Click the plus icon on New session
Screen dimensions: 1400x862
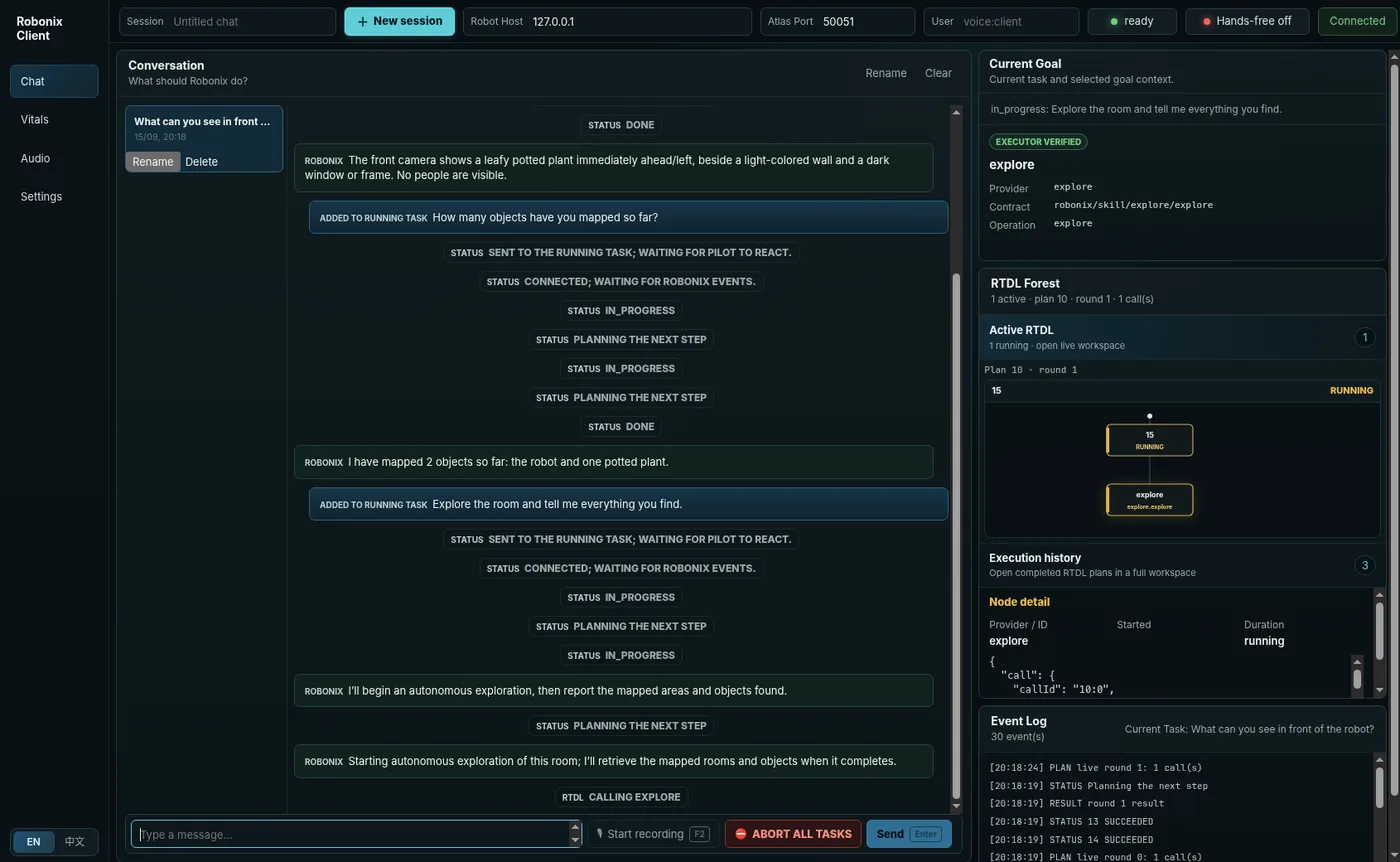[x=362, y=21]
